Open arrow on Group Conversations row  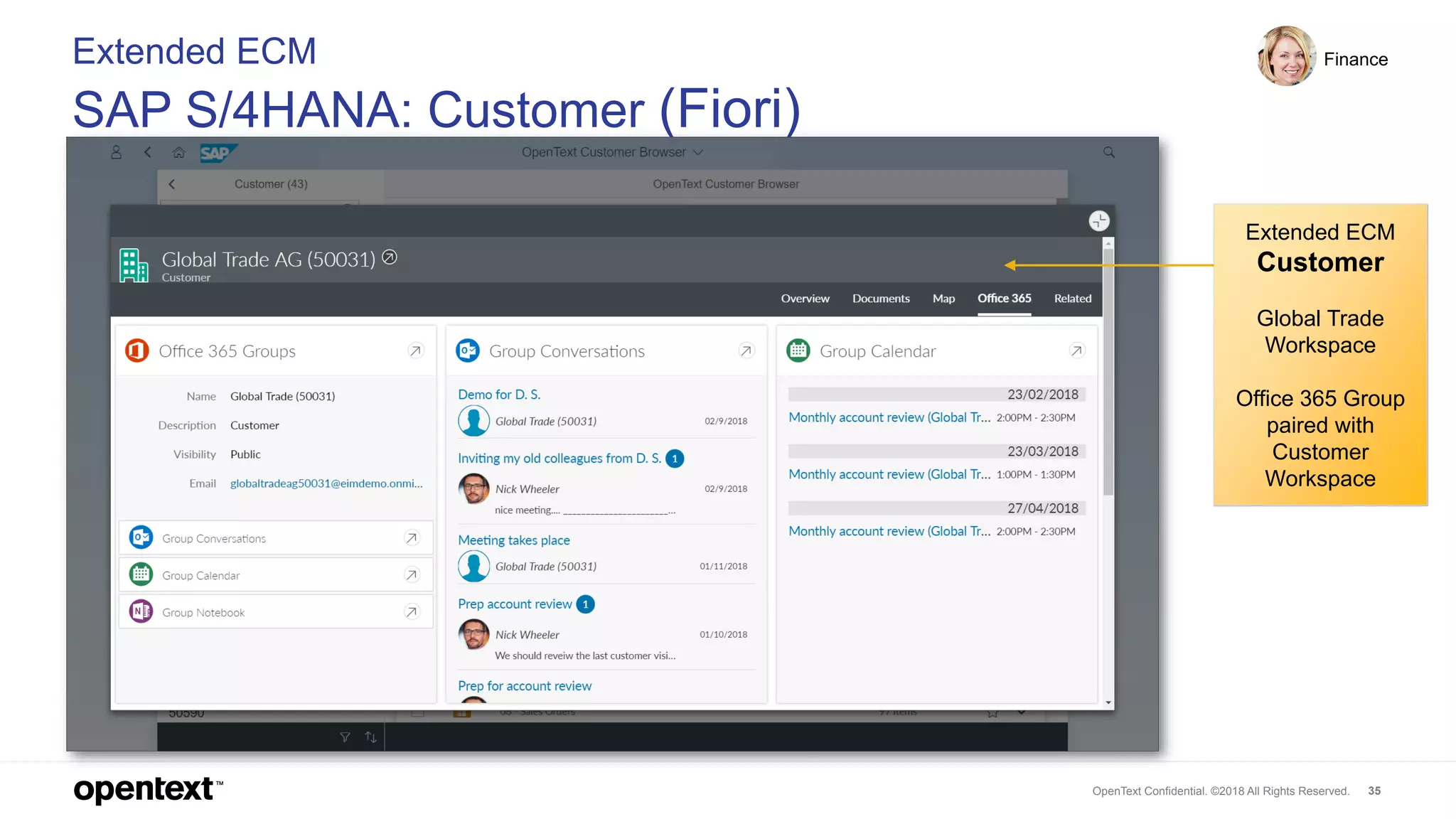click(412, 538)
